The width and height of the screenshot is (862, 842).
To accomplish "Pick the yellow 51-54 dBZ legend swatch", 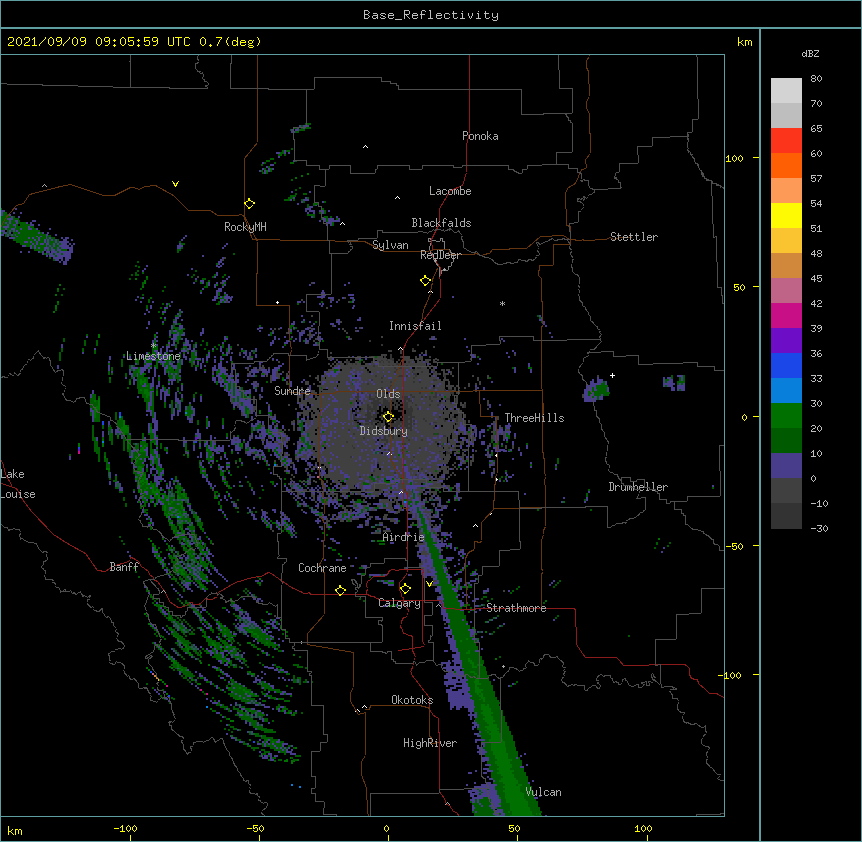I will pos(786,215).
